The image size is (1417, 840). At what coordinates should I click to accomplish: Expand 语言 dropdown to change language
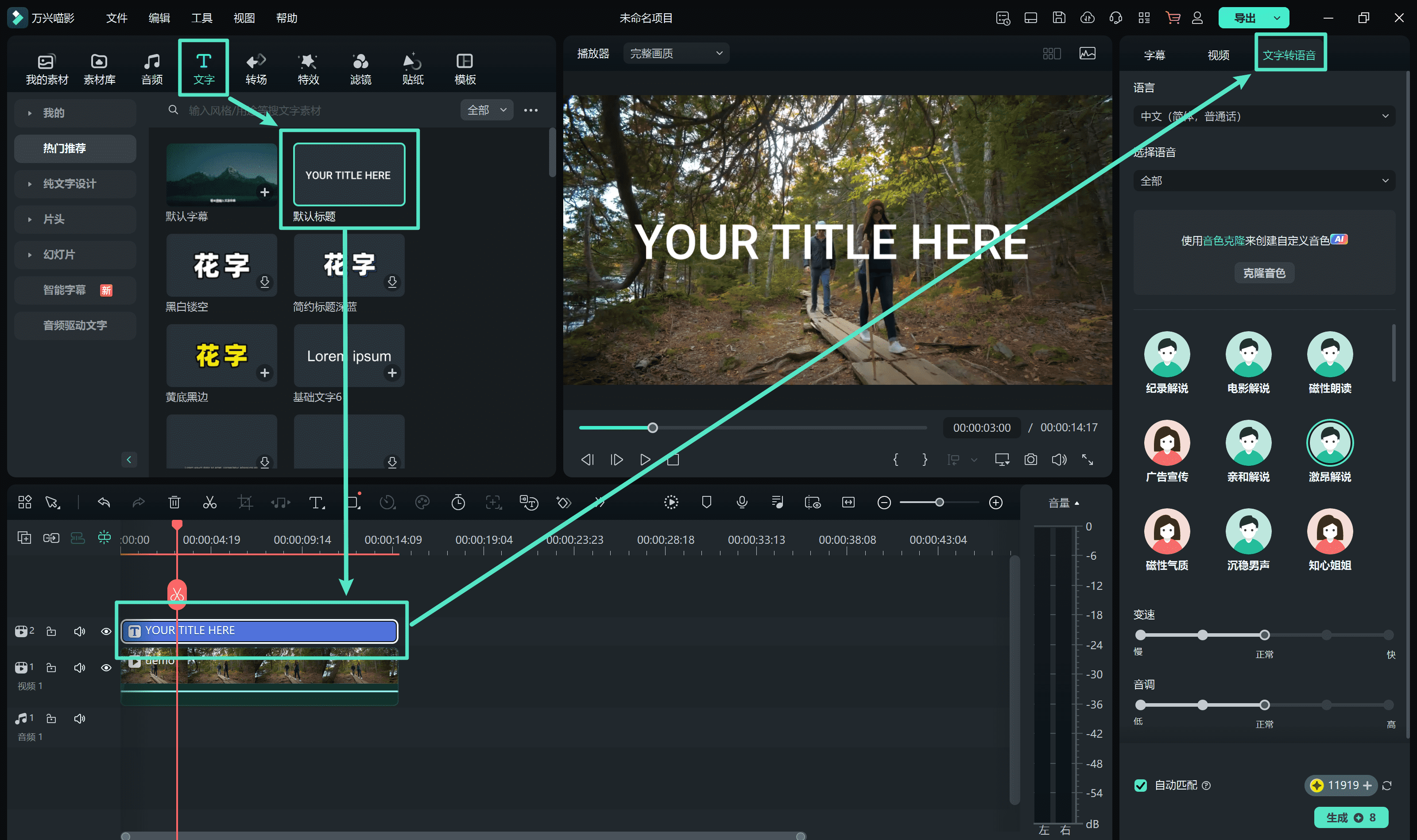pos(1263,116)
